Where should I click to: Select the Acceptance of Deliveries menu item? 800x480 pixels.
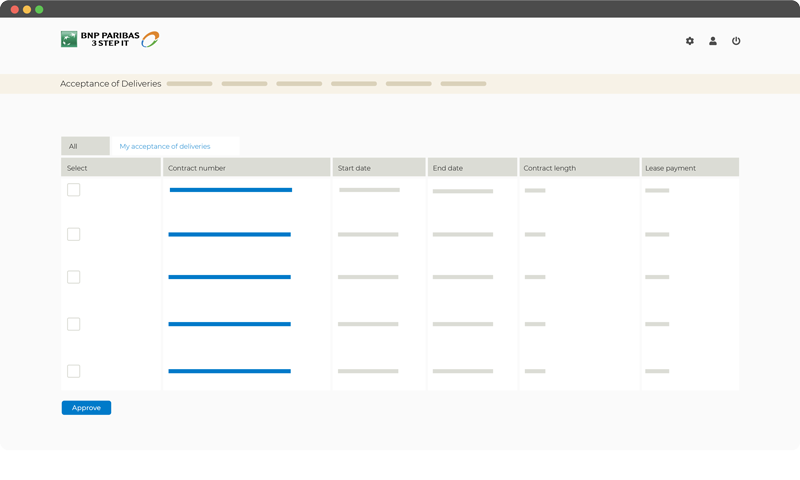[111, 84]
